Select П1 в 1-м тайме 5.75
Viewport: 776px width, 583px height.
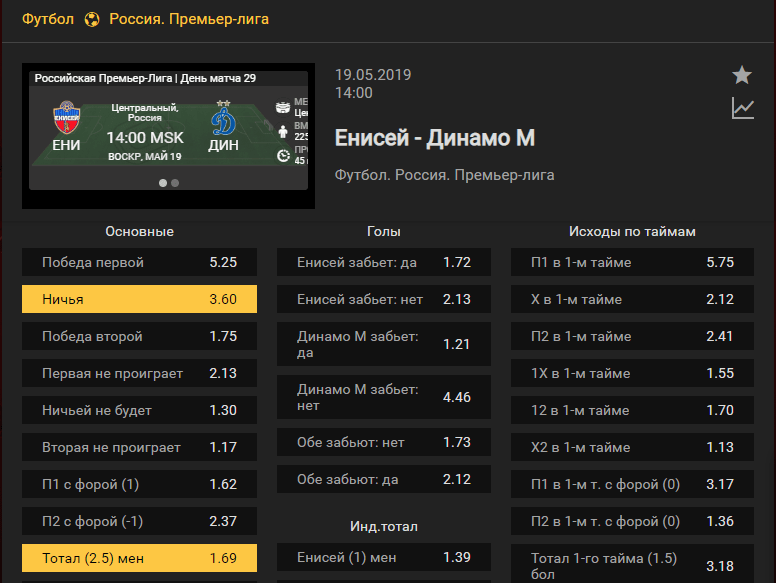point(632,262)
